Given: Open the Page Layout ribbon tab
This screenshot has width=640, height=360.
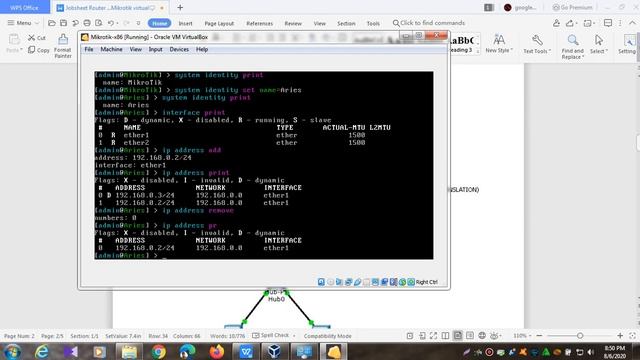Looking at the screenshot, I should click(219, 24).
